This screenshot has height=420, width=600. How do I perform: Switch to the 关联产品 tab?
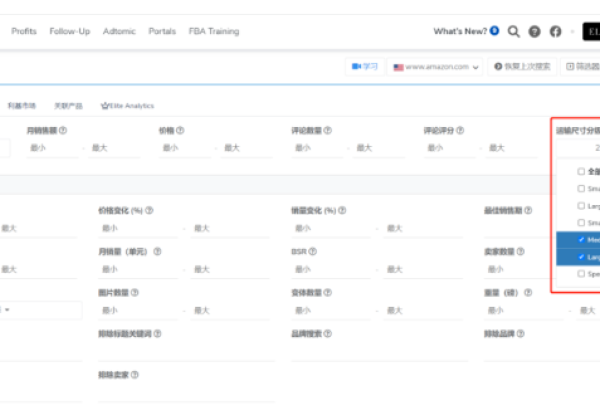68,106
